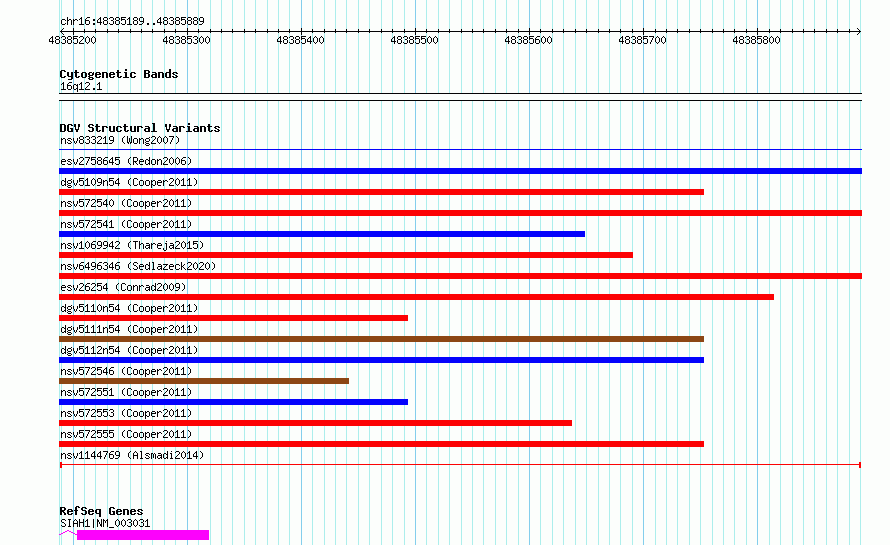The width and height of the screenshot is (890, 545).
Task: Select the 16q12.1 band label
Action: [81, 86]
